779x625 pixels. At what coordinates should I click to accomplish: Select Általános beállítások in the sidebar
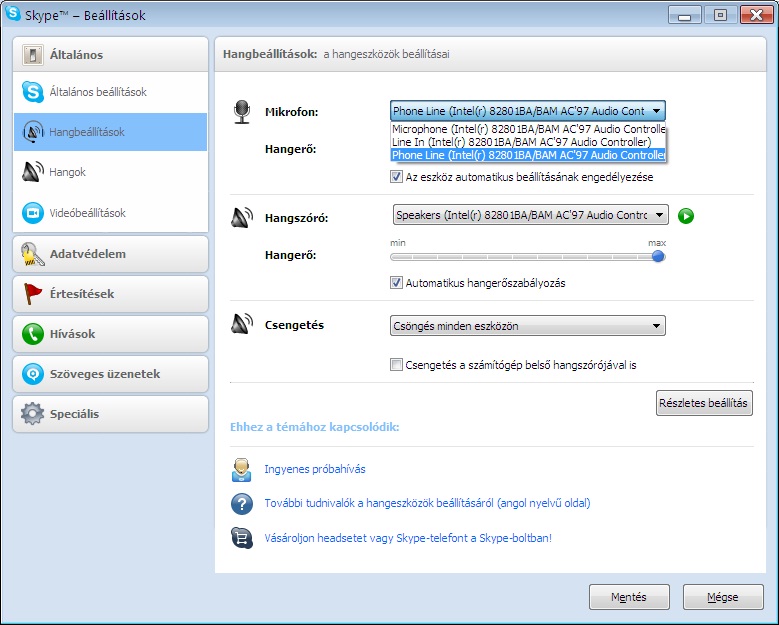point(110,92)
